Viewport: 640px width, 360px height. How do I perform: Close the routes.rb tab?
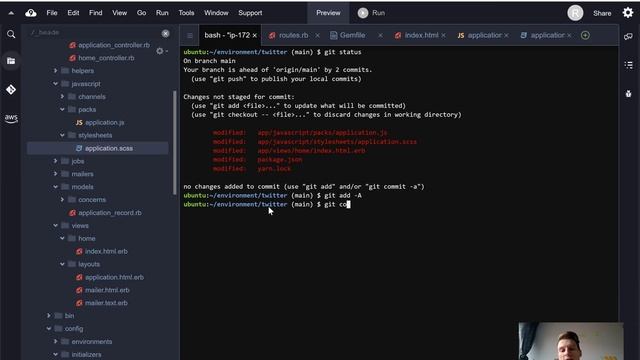pyautogui.click(x=317, y=36)
